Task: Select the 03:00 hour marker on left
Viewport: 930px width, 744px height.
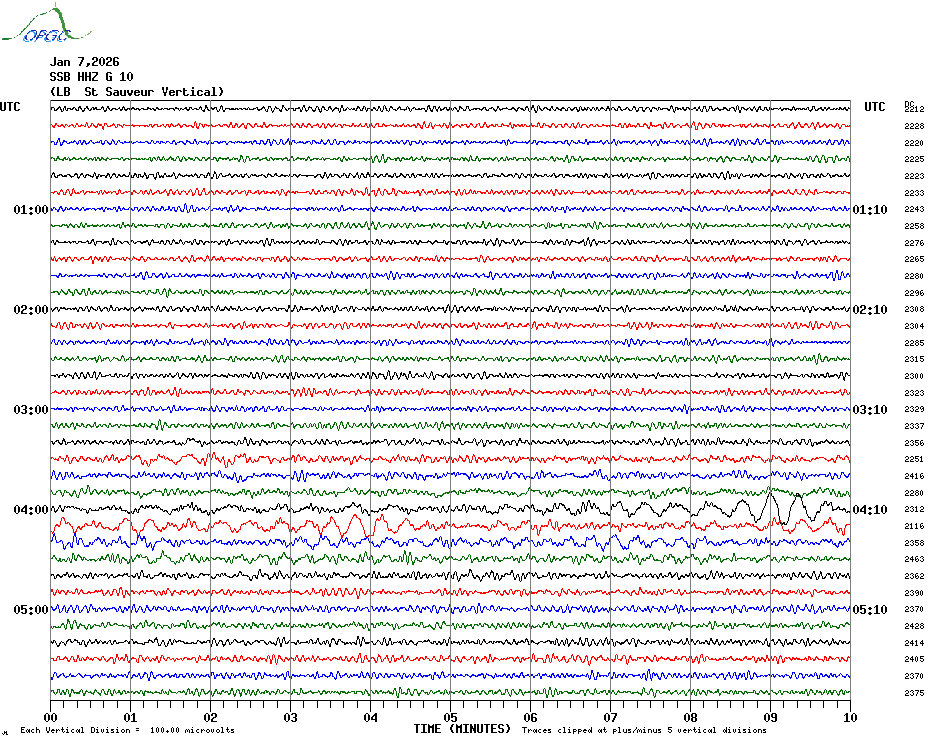Action: pos(30,410)
